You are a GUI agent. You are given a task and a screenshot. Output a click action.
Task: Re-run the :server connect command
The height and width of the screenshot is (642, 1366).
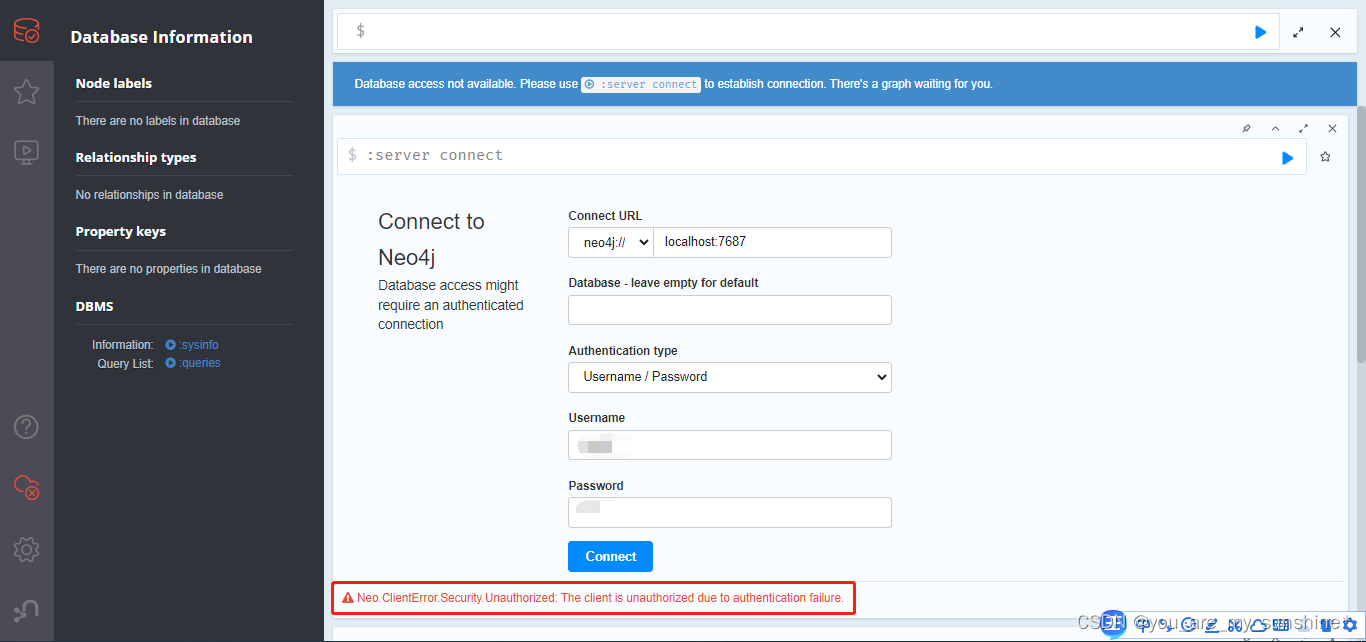point(1287,157)
